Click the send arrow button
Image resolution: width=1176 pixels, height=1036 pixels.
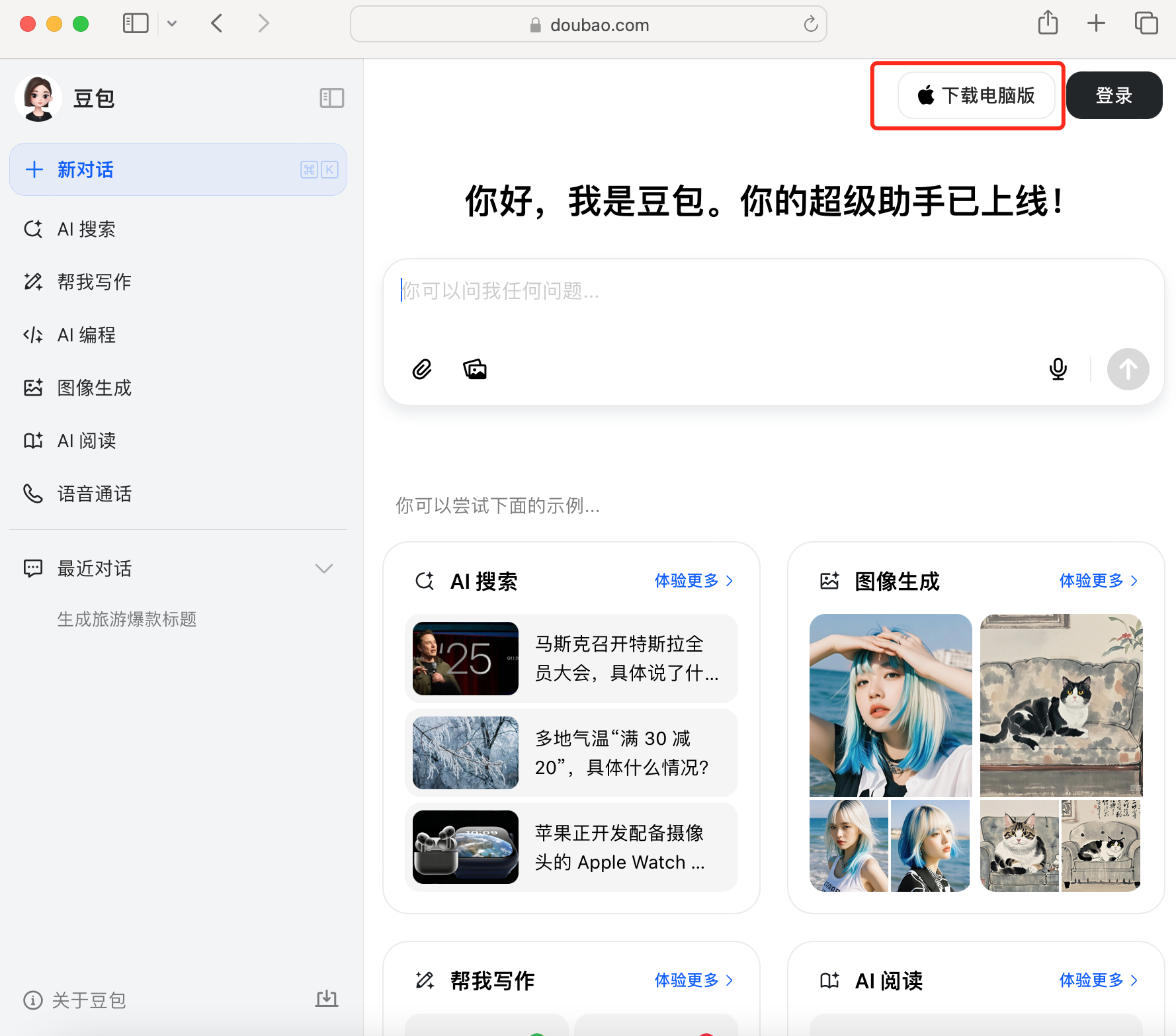click(x=1128, y=369)
